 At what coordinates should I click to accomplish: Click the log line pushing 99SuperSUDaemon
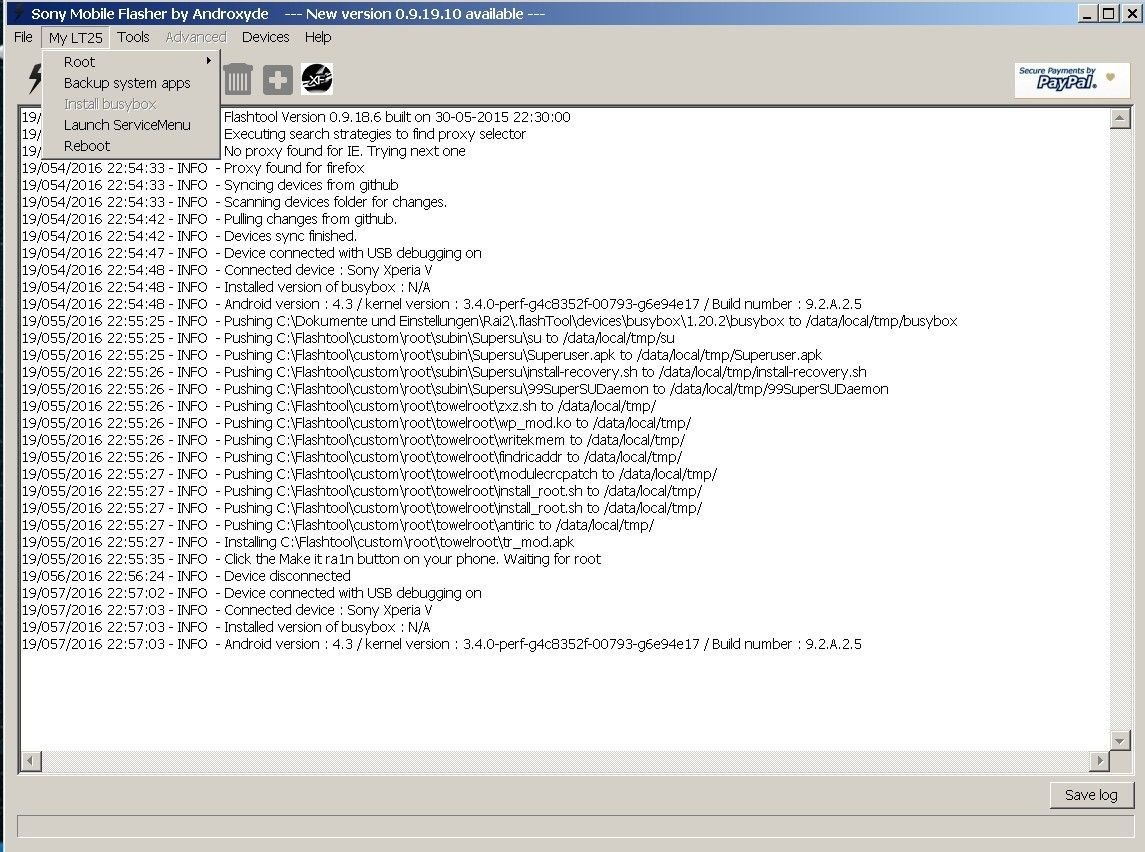tap(455, 389)
